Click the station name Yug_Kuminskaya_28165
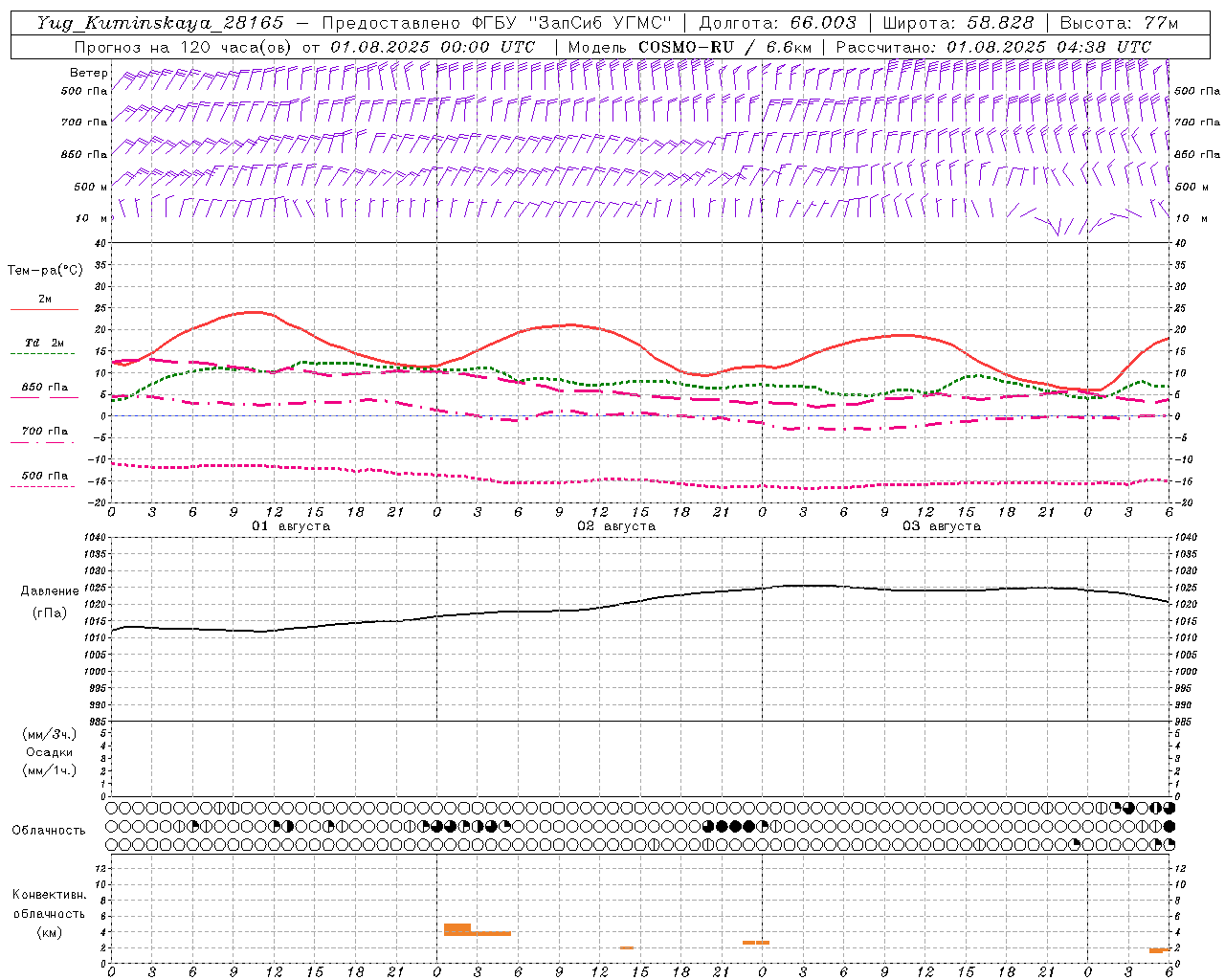Viewport: 1225px width, 980px height. click(160, 23)
